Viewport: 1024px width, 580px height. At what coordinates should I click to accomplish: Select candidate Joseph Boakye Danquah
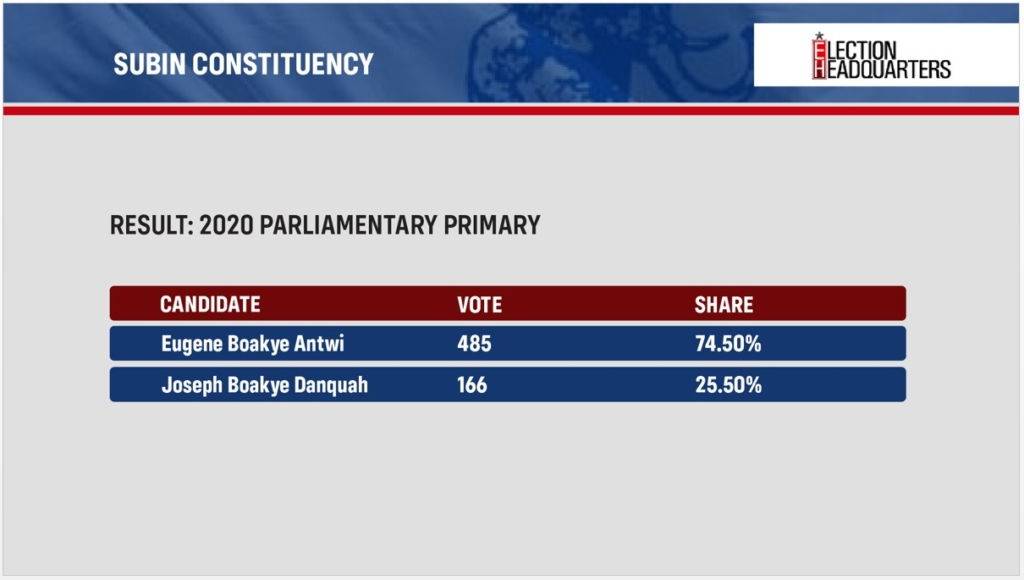click(x=264, y=385)
